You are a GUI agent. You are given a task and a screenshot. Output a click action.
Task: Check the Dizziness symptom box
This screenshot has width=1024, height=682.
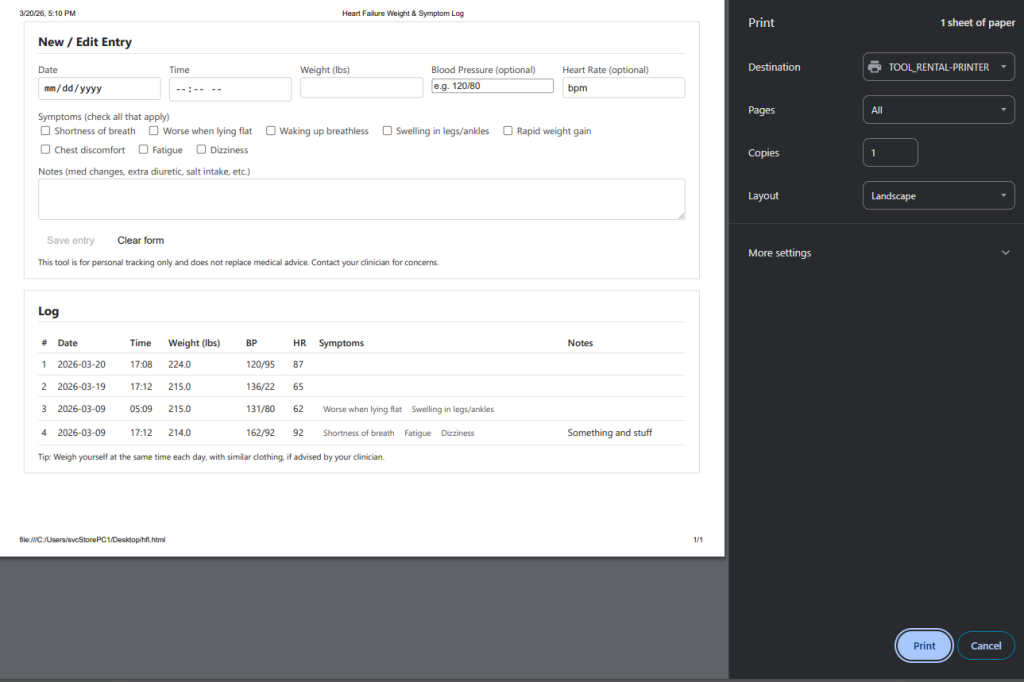coord(201,150)
